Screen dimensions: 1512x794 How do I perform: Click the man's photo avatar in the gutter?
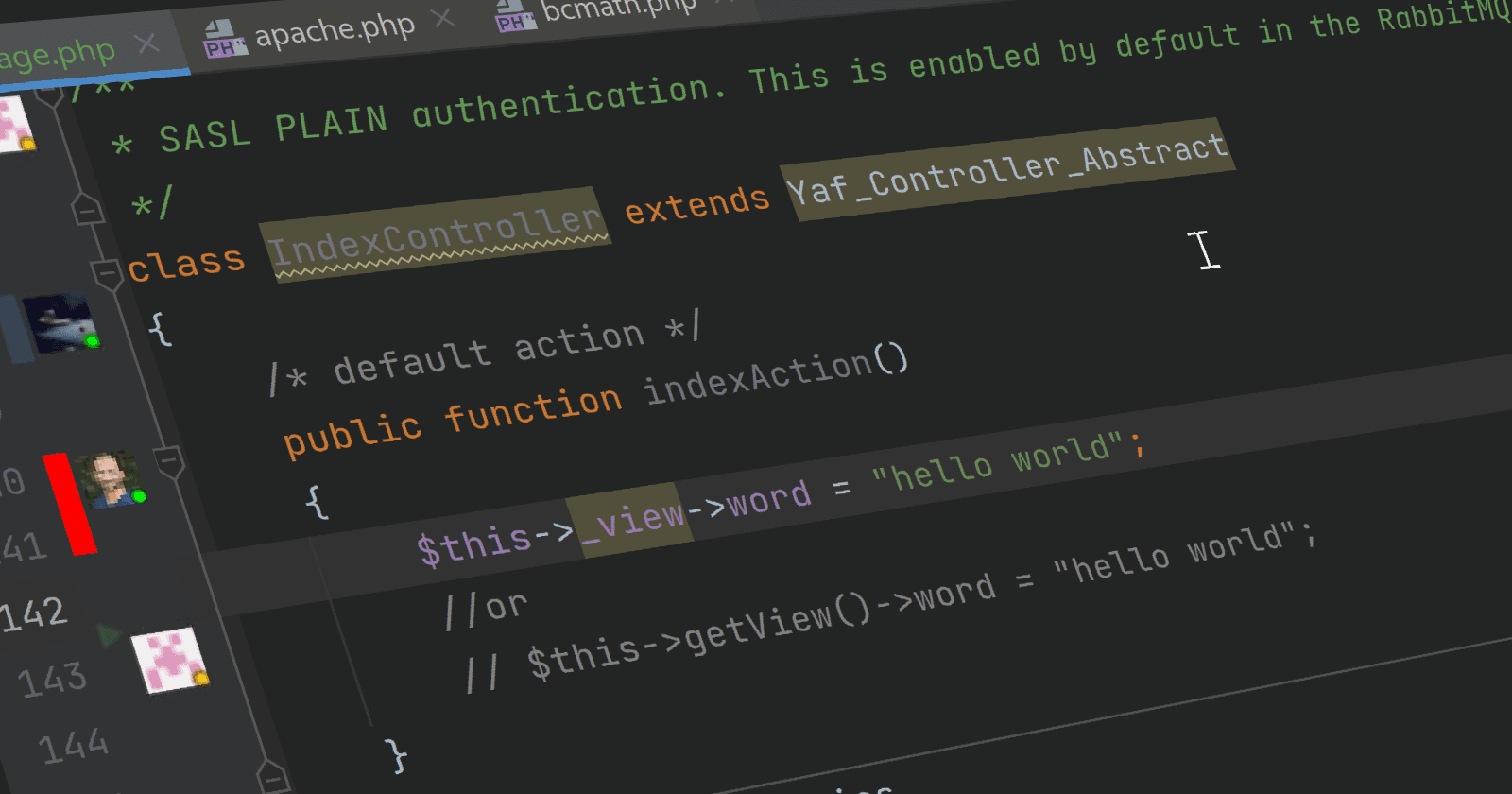point(111,479)
